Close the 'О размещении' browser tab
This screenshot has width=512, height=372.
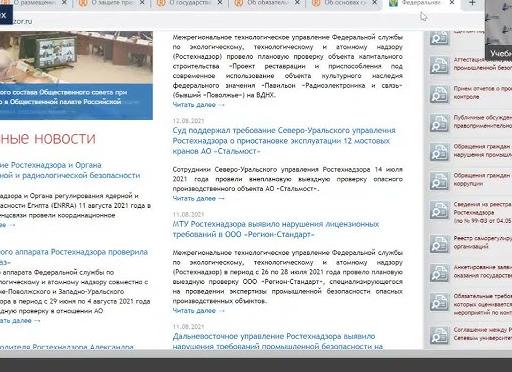pos(65,3)
